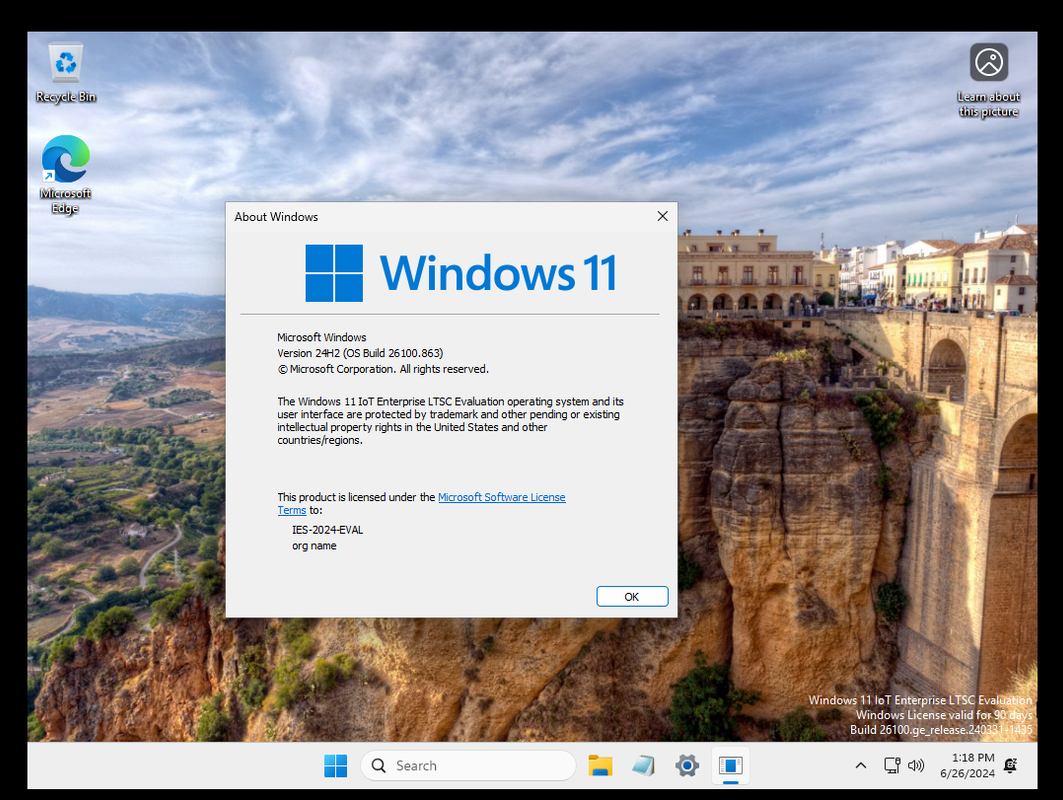Click inside the taskbar Search field
This screenshot has height=800, width=1063.
468,765
